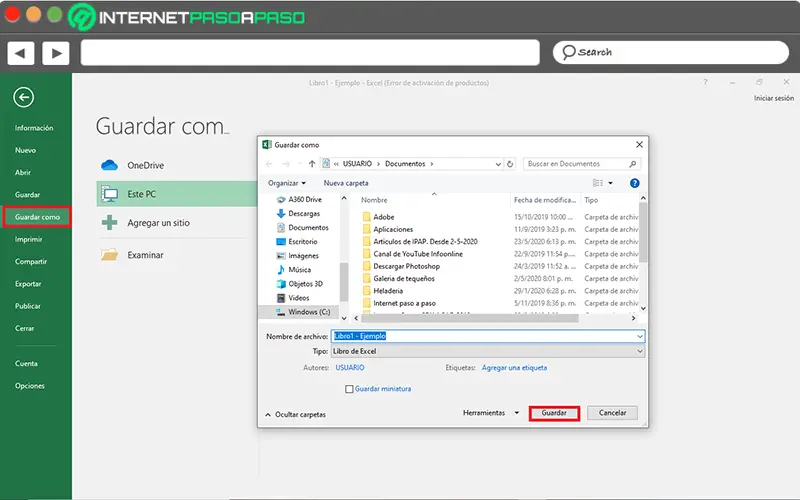Open the Tipo Libro de Excel dropdown
Screen dimensions: 800x500
tap(488, 351)
